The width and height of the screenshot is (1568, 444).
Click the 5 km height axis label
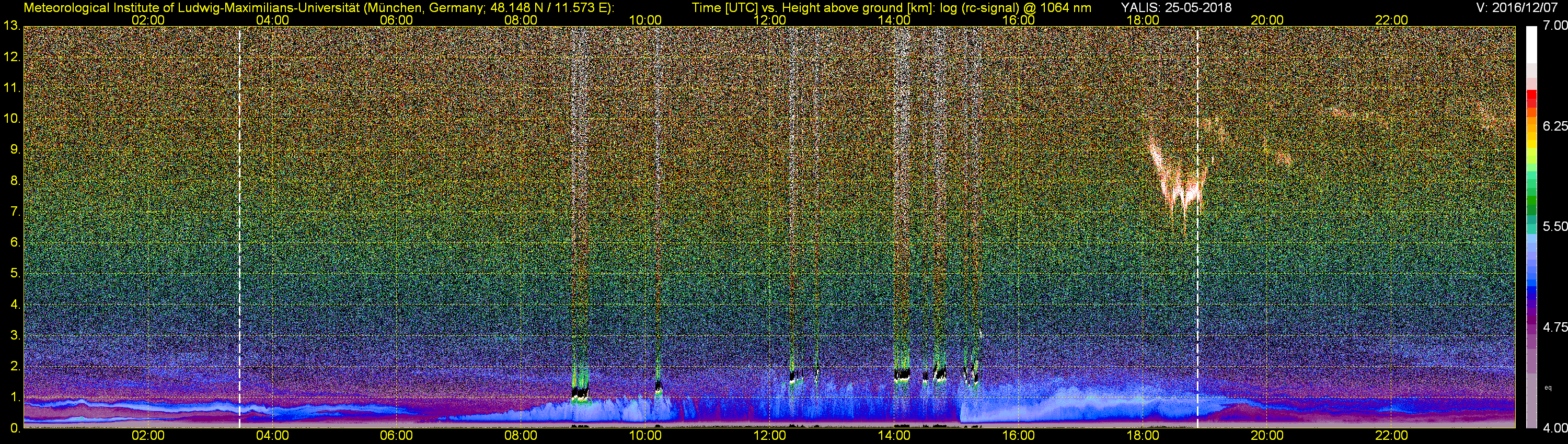coord(15,274)
